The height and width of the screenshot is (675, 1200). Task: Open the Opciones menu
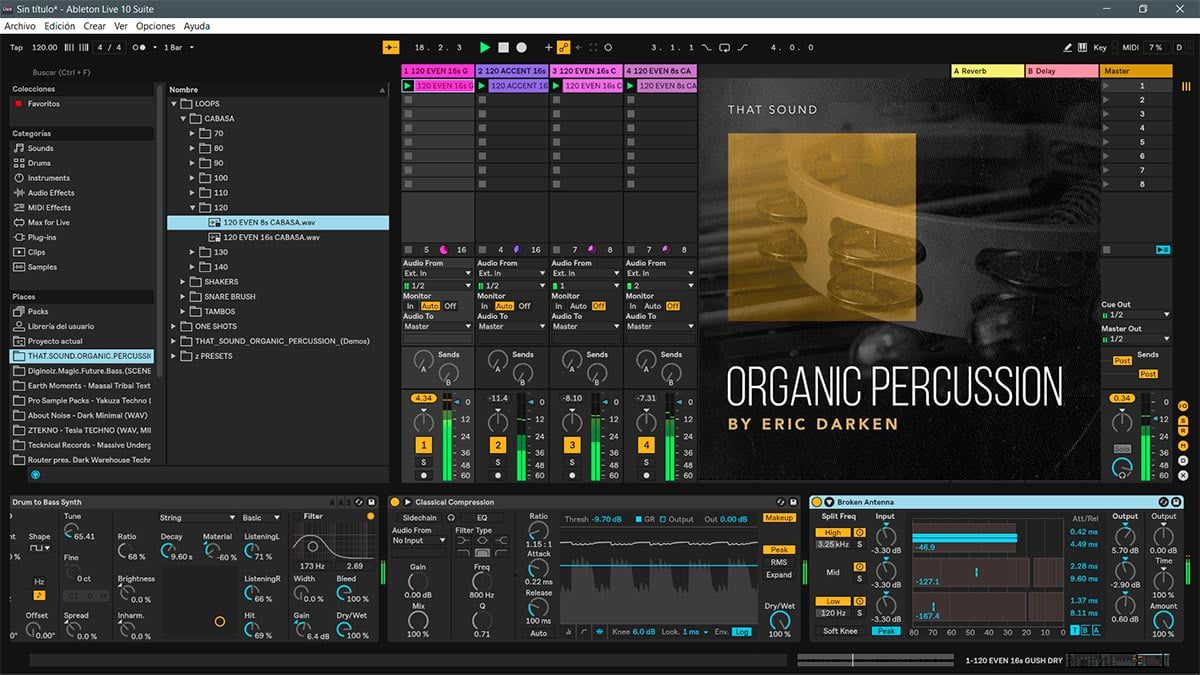click(155, 26)
